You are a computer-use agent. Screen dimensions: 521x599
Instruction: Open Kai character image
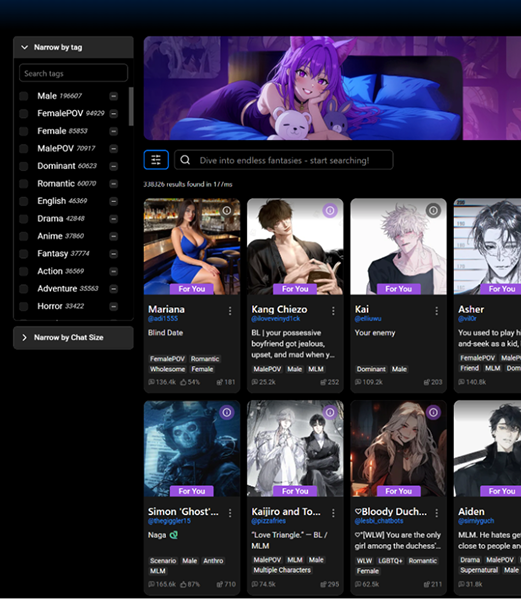point(398,246)
